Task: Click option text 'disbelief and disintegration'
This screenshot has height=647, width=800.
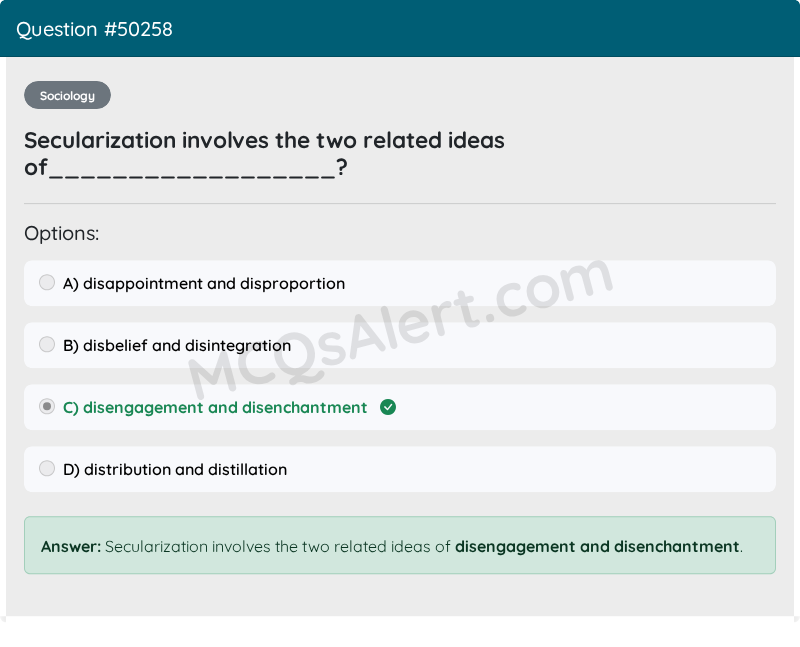Action: tap(187, 345)
